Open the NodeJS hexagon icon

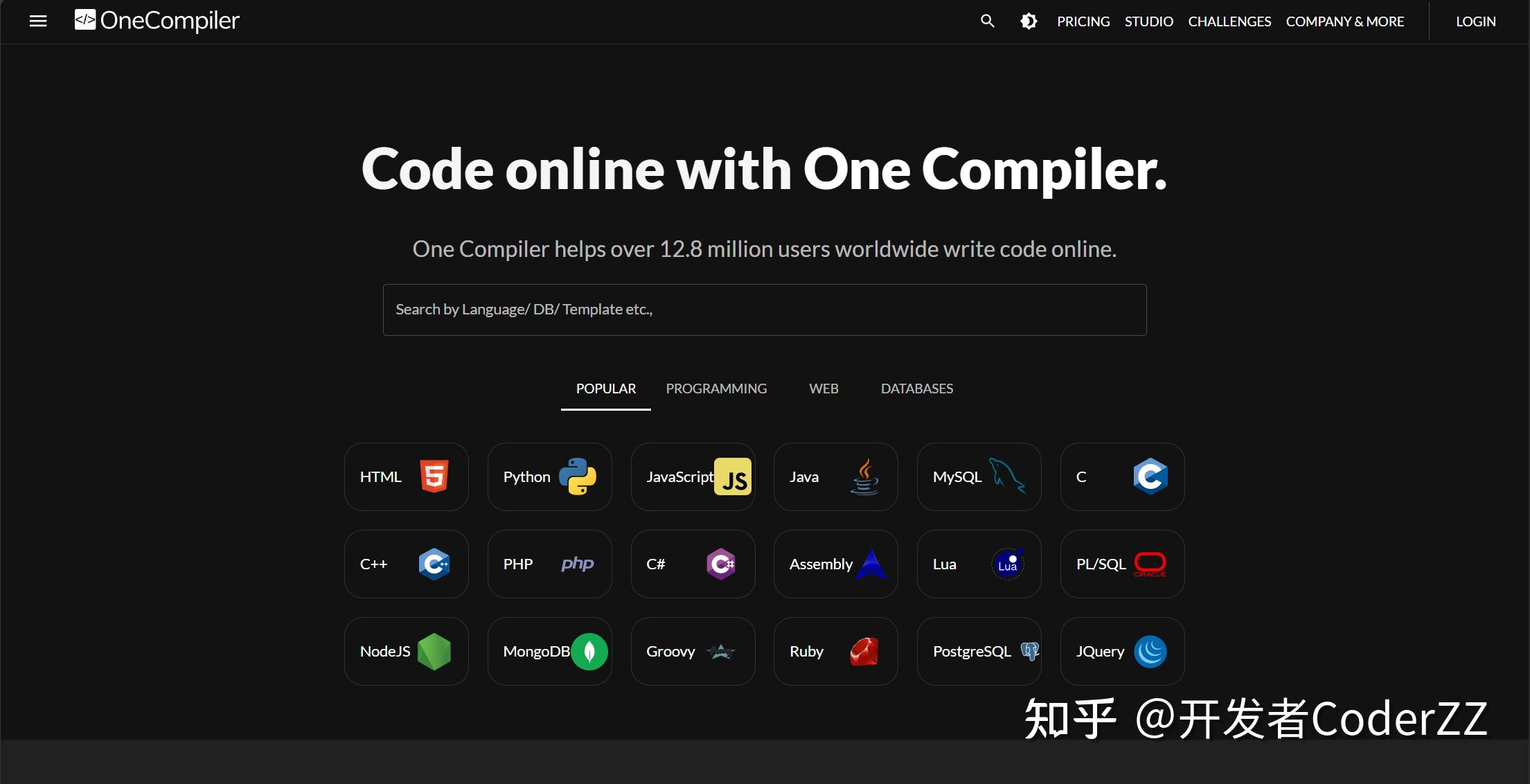[435, 651]
